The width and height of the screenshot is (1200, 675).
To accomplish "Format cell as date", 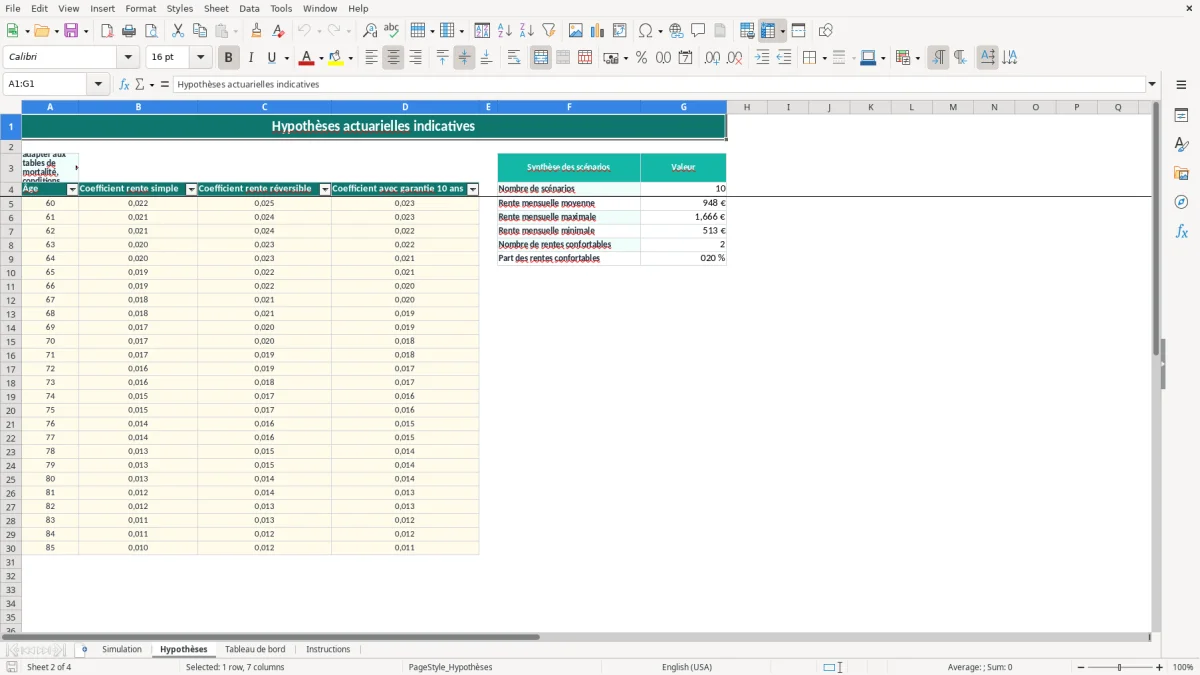I will [685, 58].
